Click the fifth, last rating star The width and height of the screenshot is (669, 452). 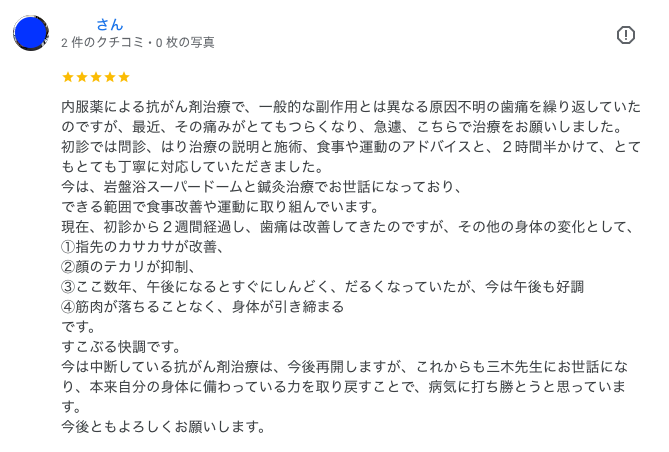[x=124, y=77]
